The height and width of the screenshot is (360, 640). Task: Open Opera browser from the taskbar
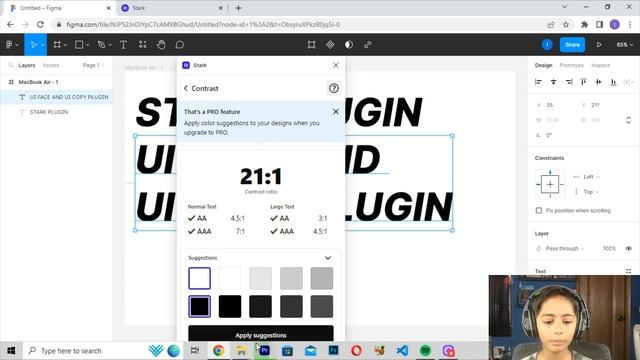pos(356,351)
